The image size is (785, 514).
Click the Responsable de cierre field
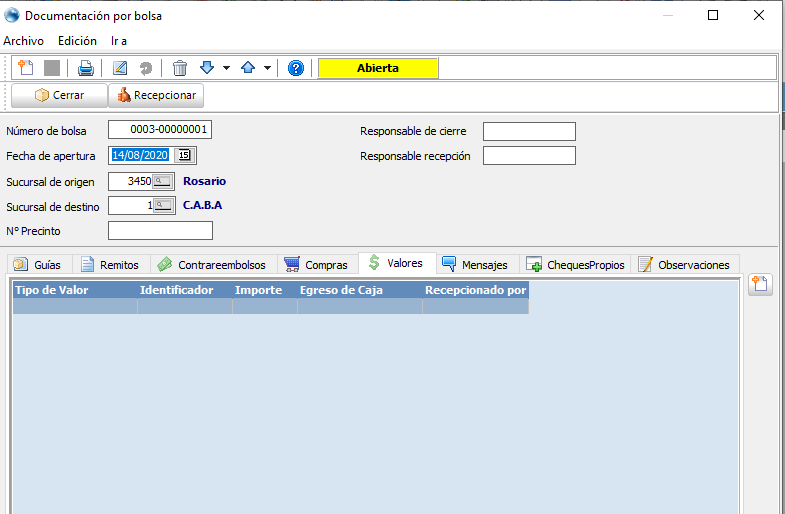(x=529, y=131)
